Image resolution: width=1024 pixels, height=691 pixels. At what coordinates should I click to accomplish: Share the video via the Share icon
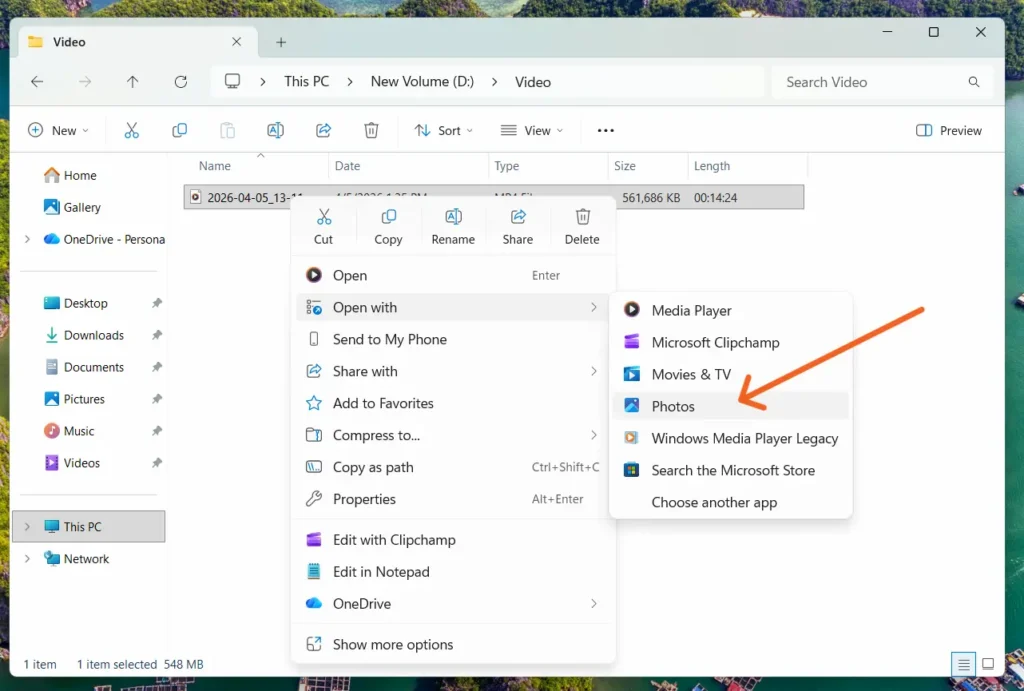[517, 222]
